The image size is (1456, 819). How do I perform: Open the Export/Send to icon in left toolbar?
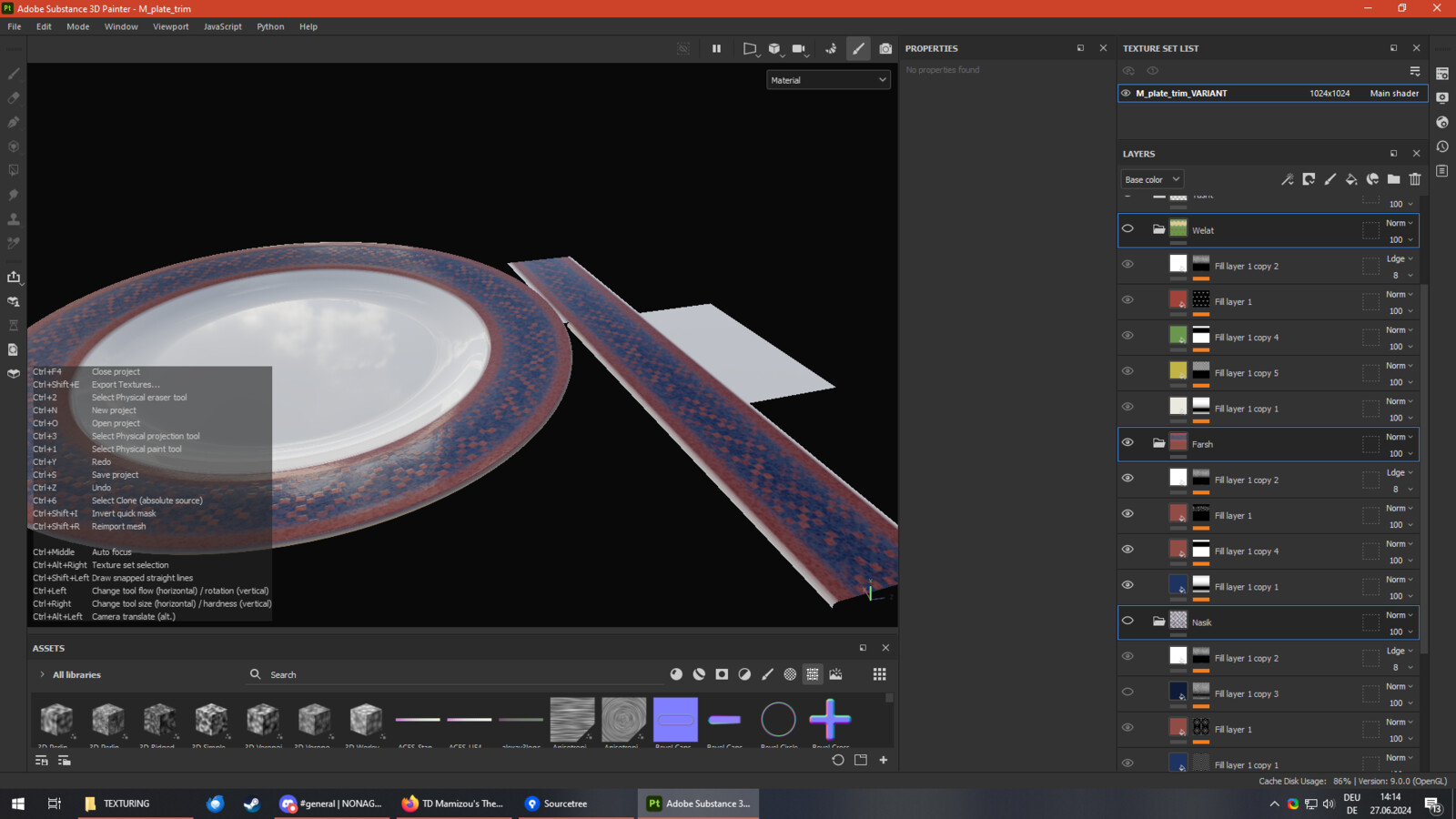pos(14,277)
